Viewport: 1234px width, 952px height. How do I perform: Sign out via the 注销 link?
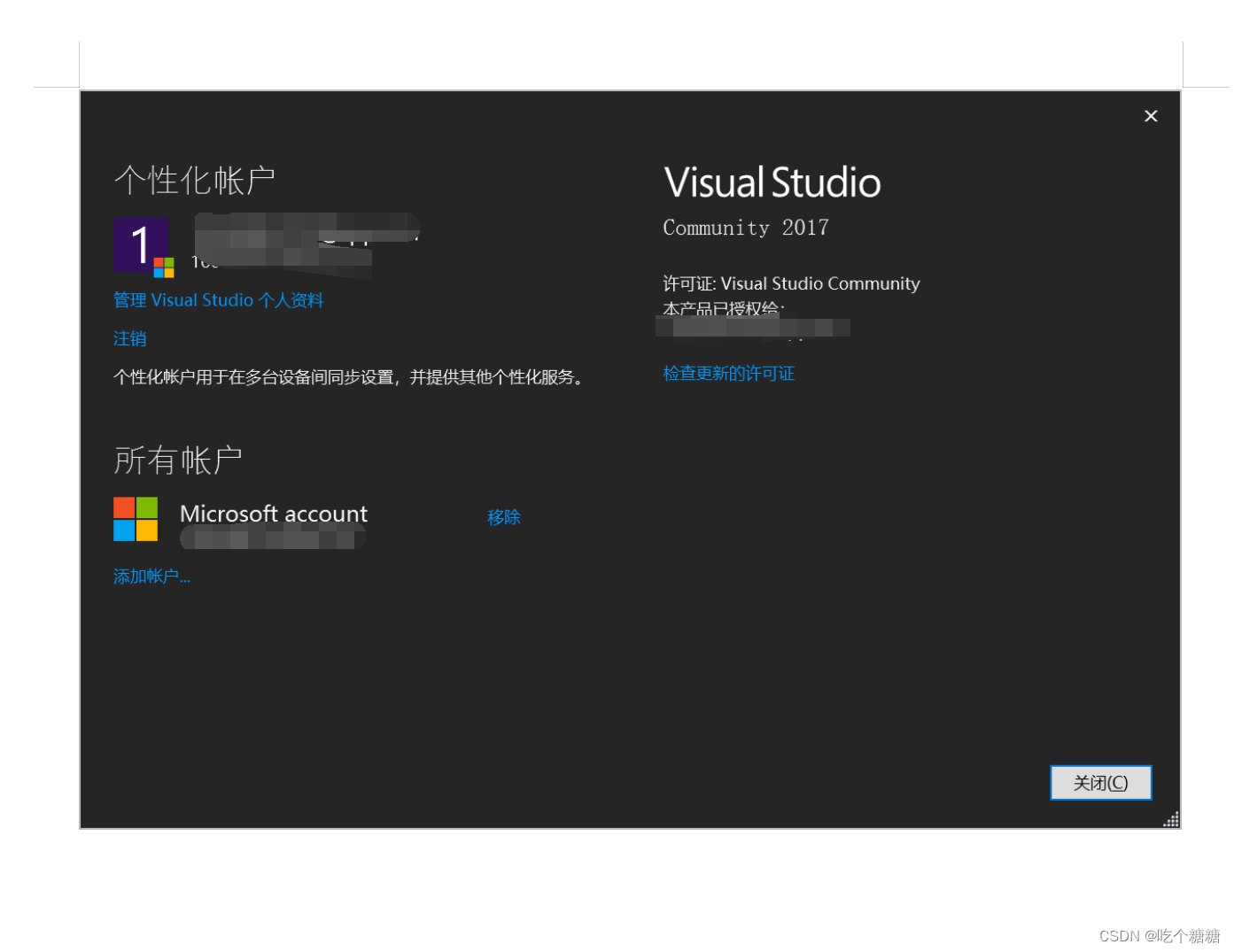click(130, 338)
